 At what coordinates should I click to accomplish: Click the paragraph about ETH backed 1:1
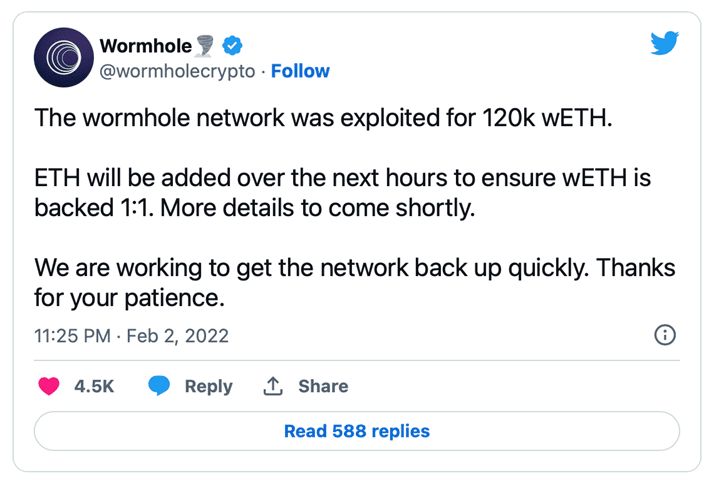pyautogui.click(x=343, y=193)
